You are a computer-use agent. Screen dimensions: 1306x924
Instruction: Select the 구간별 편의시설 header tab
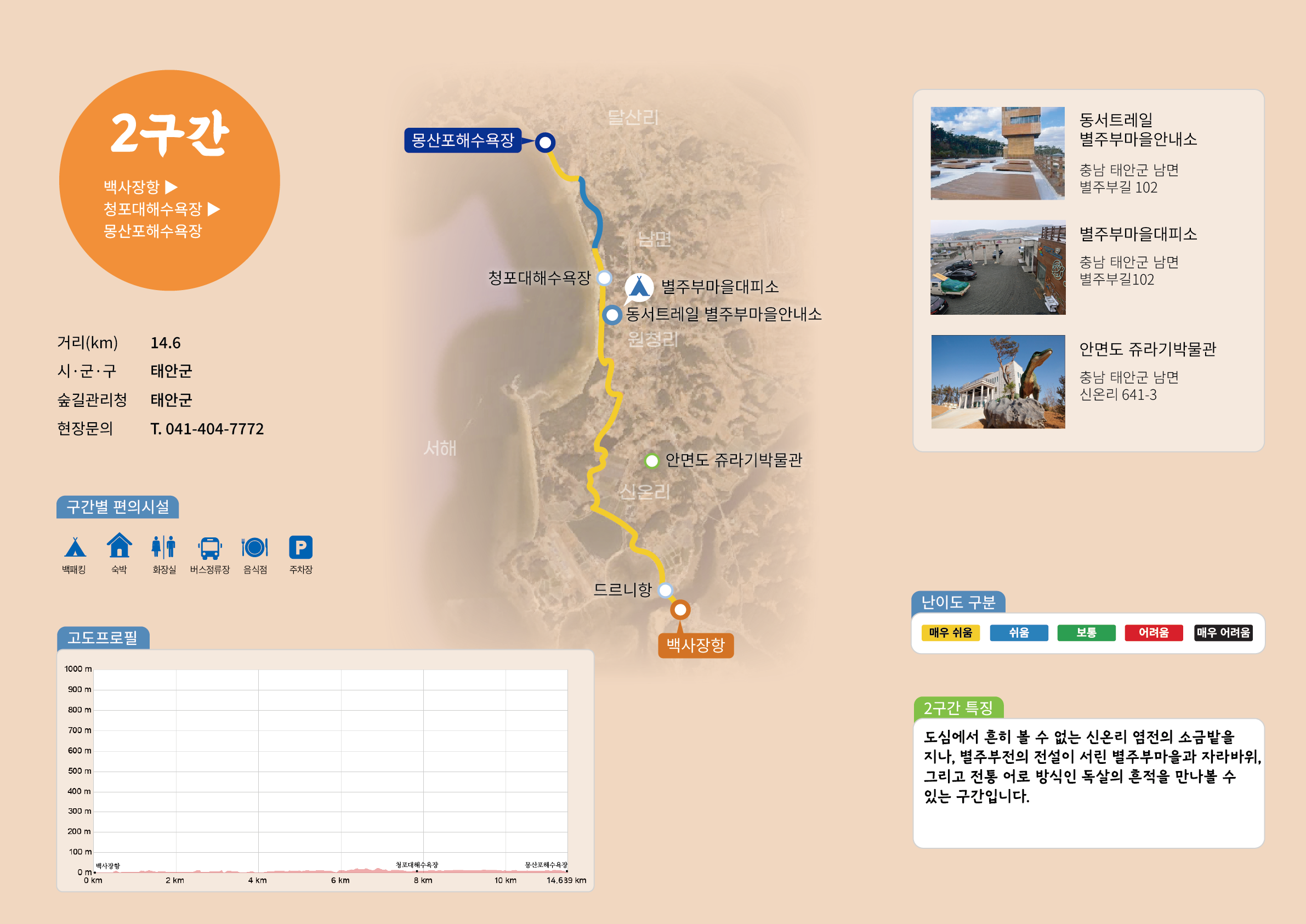click(x=118, y=507)
